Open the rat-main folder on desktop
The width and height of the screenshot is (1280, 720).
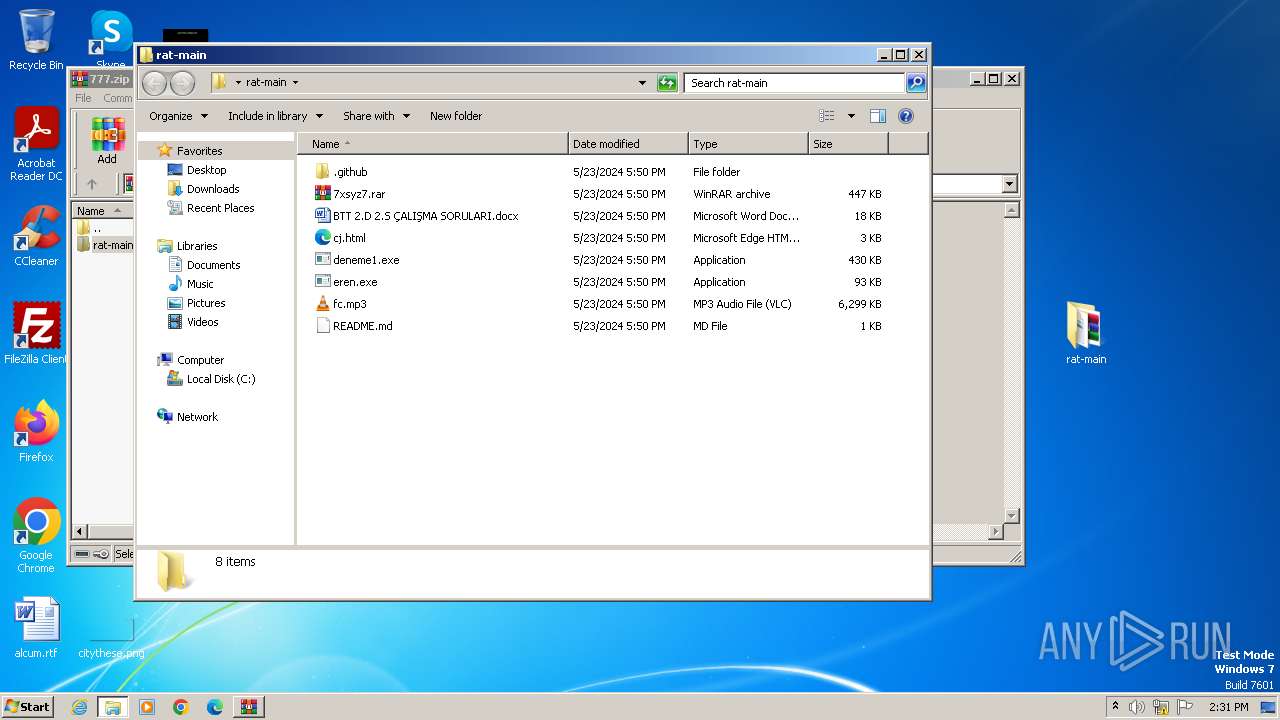pos(1086,334)
